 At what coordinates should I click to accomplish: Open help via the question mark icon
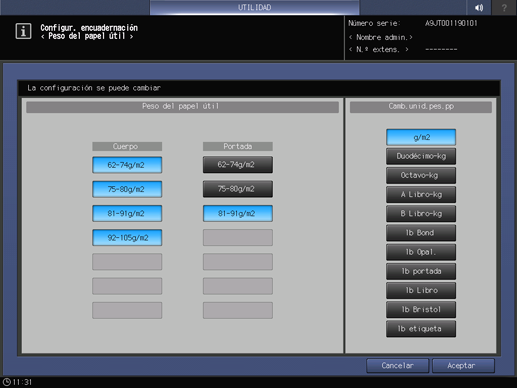[504, 7]
